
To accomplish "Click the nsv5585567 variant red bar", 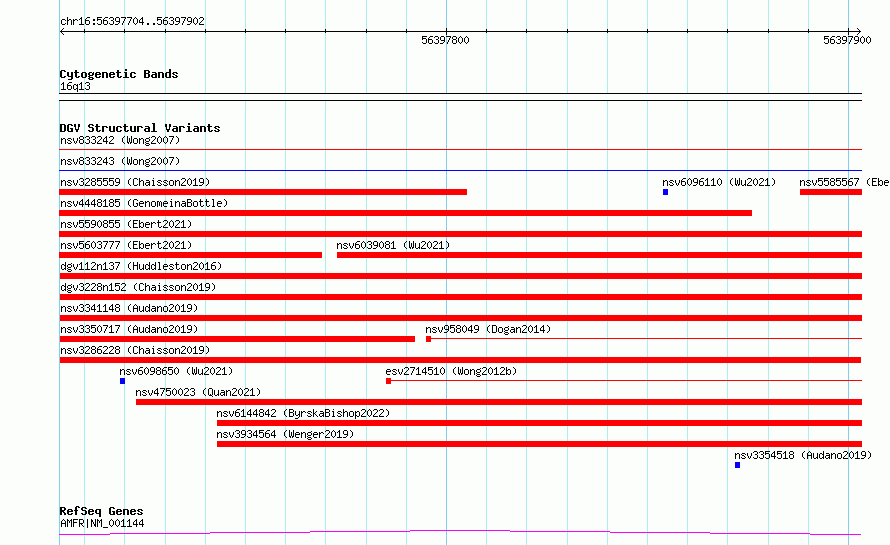I will click(831, 192).
